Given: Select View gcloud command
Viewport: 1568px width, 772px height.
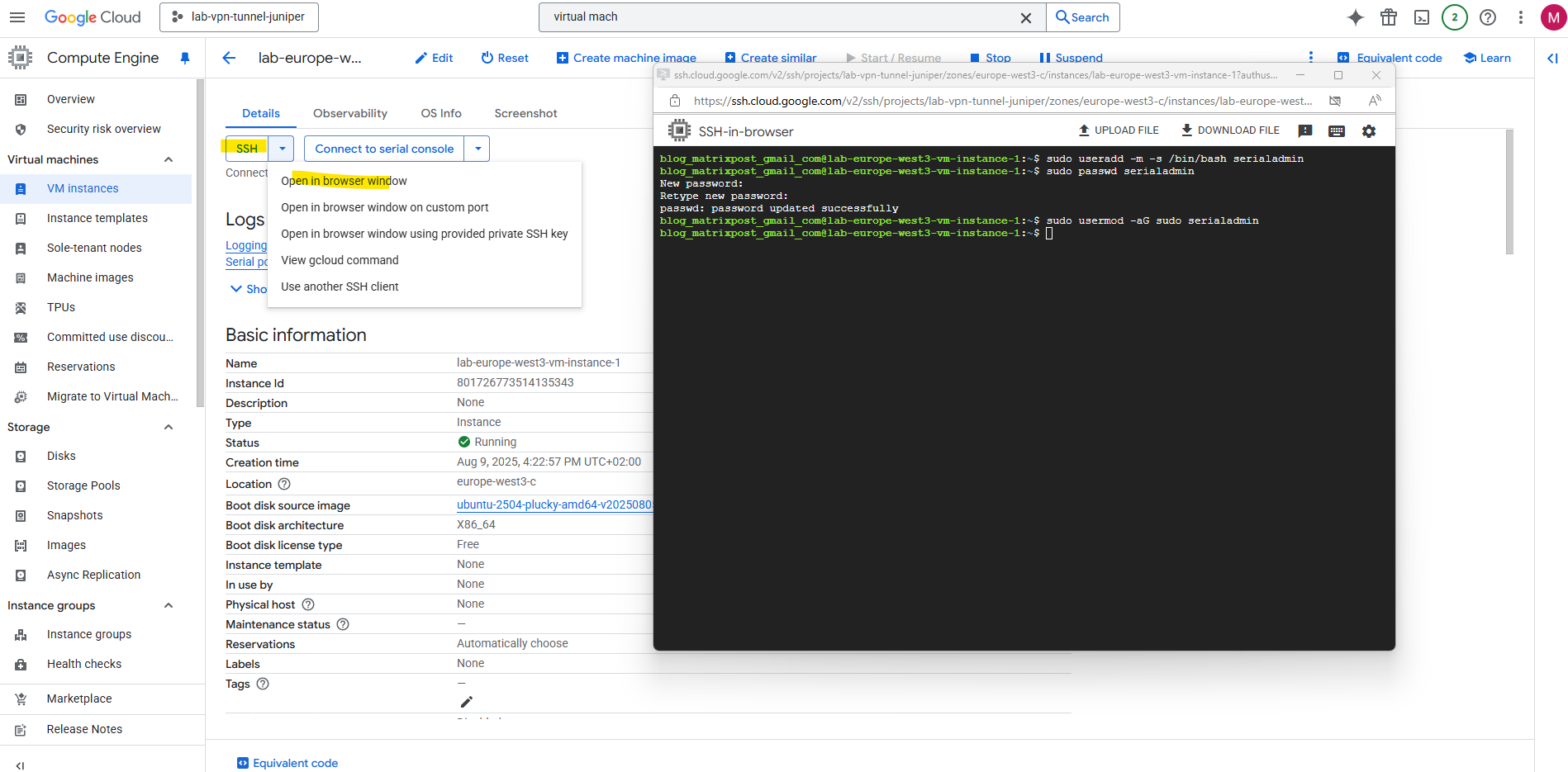Looking at the screenshot, I should coord(425,260).
